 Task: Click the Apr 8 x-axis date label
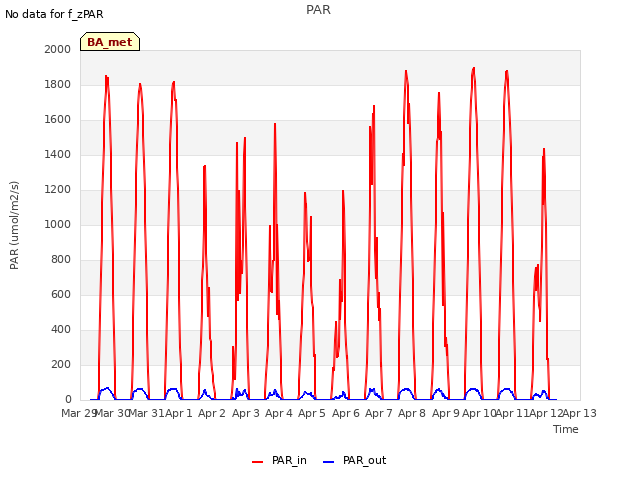412,413
